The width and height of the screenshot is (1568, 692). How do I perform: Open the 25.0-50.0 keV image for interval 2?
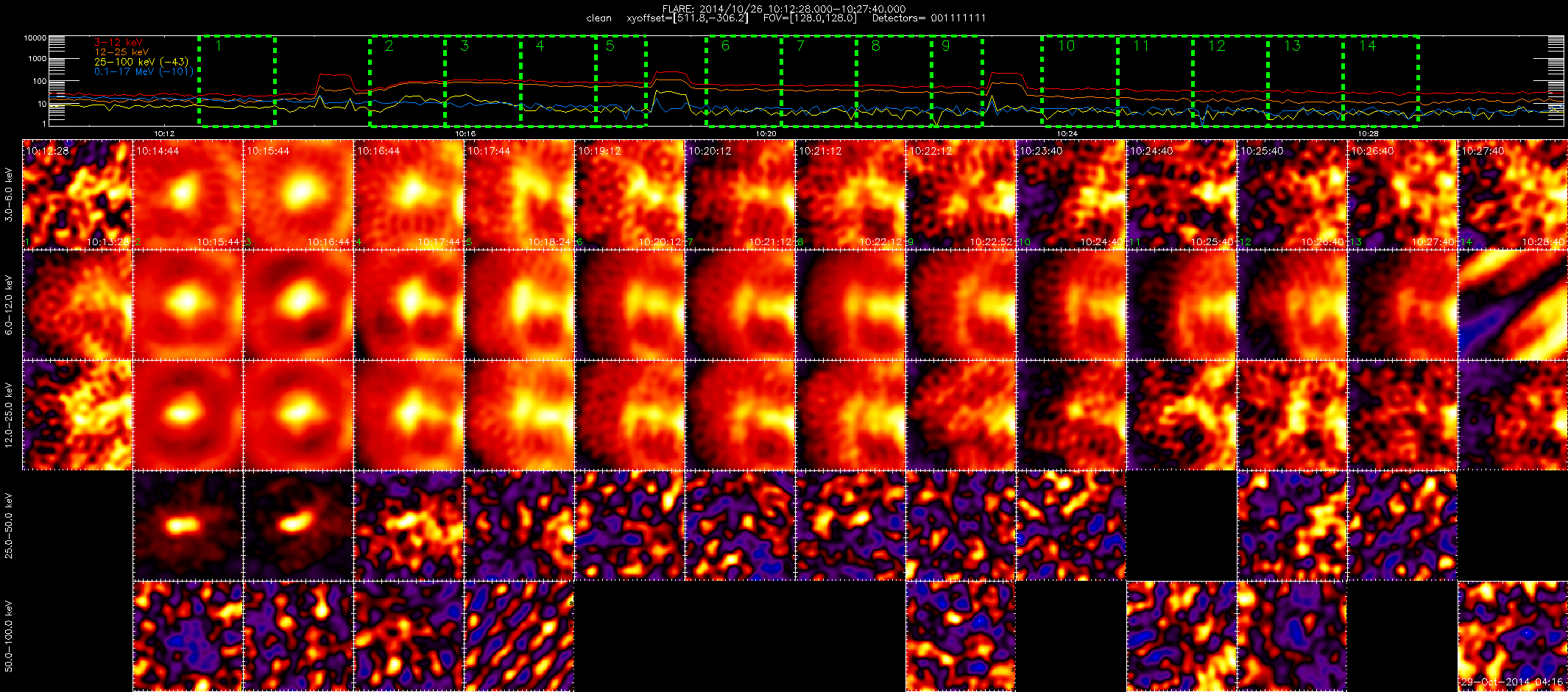(x=188, y=526)
